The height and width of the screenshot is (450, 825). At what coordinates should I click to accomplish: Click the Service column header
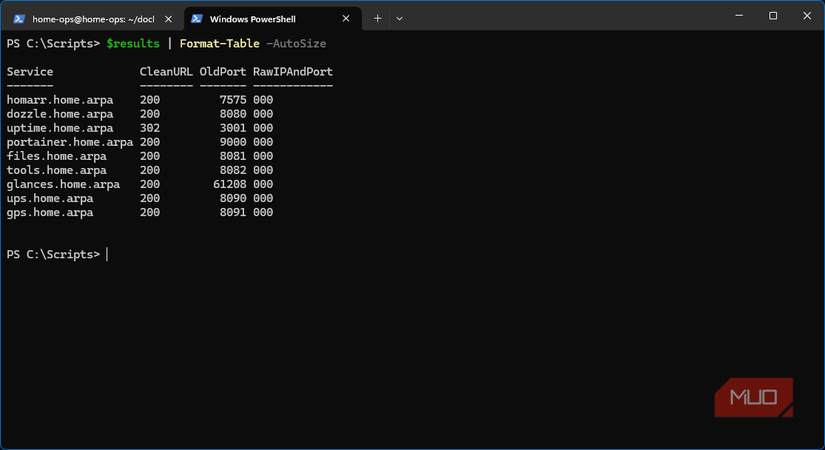click(x=30, y=72)
